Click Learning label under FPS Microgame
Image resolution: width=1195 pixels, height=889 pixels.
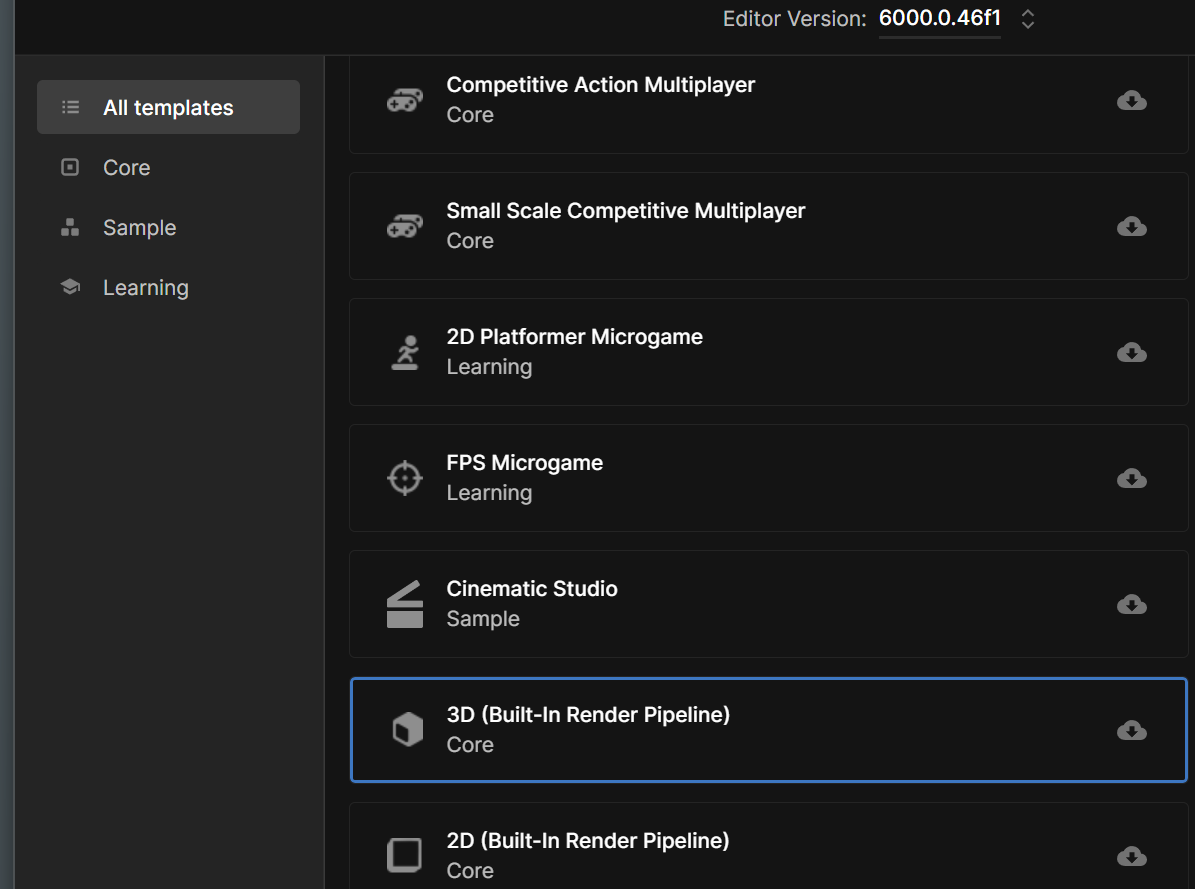[489, 493]
